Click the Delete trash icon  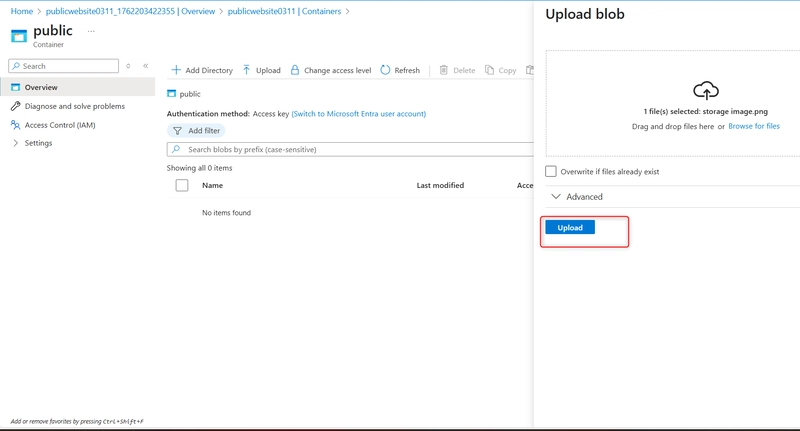[443, 71]
